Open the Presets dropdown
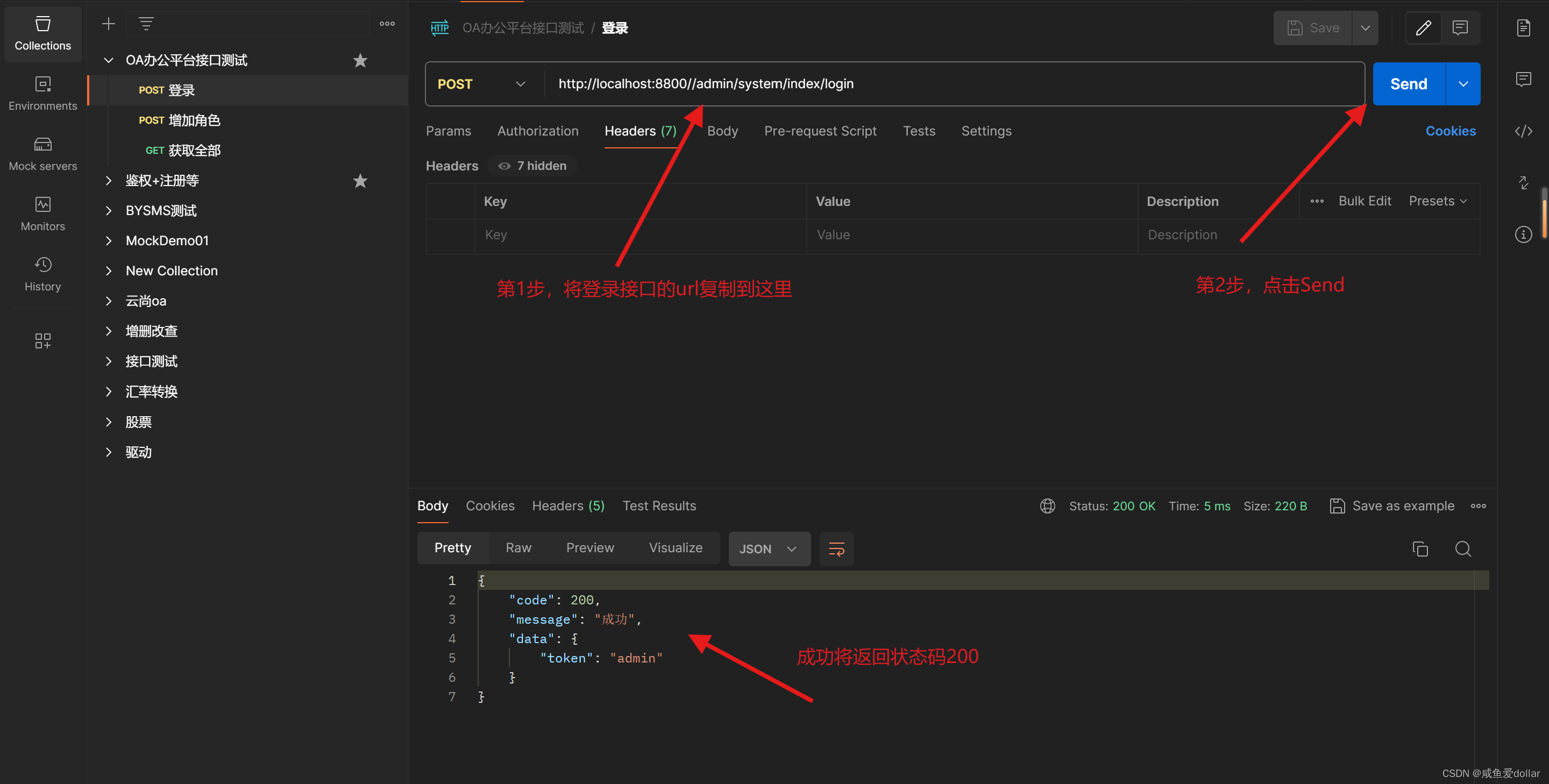Screen dimensions: 1549x784 pyautogui.click(x=1437, y=201)
